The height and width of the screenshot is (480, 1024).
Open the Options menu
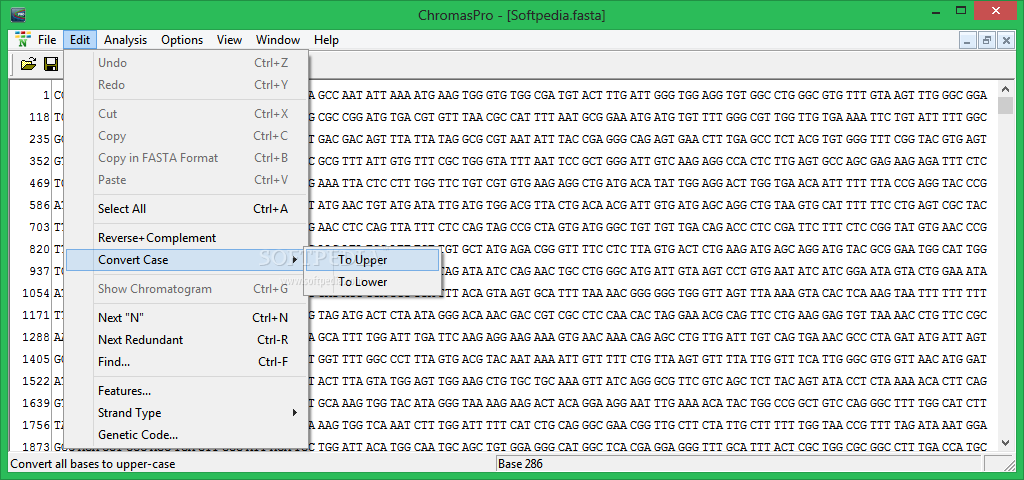tap(182, 40)
